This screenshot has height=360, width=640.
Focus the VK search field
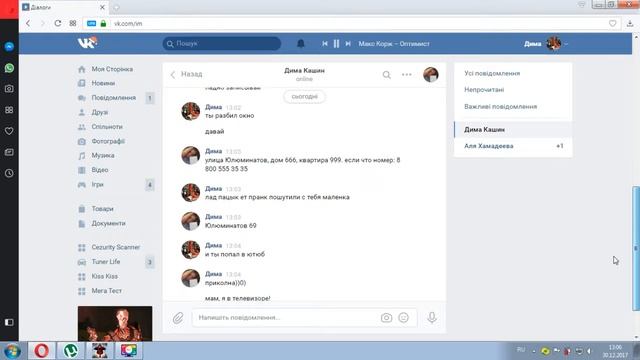222,43
